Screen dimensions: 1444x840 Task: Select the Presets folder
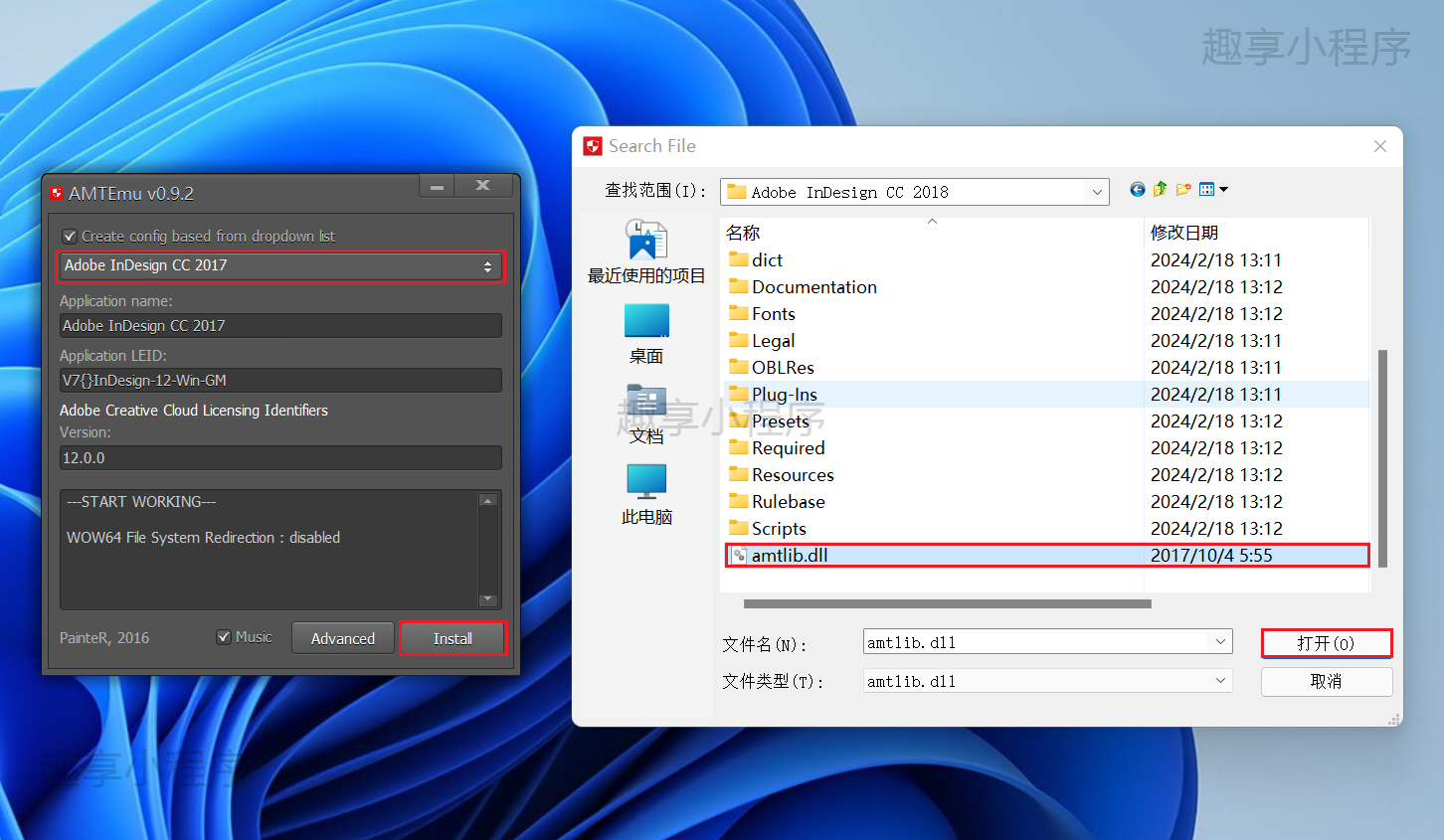pos(769,421)
